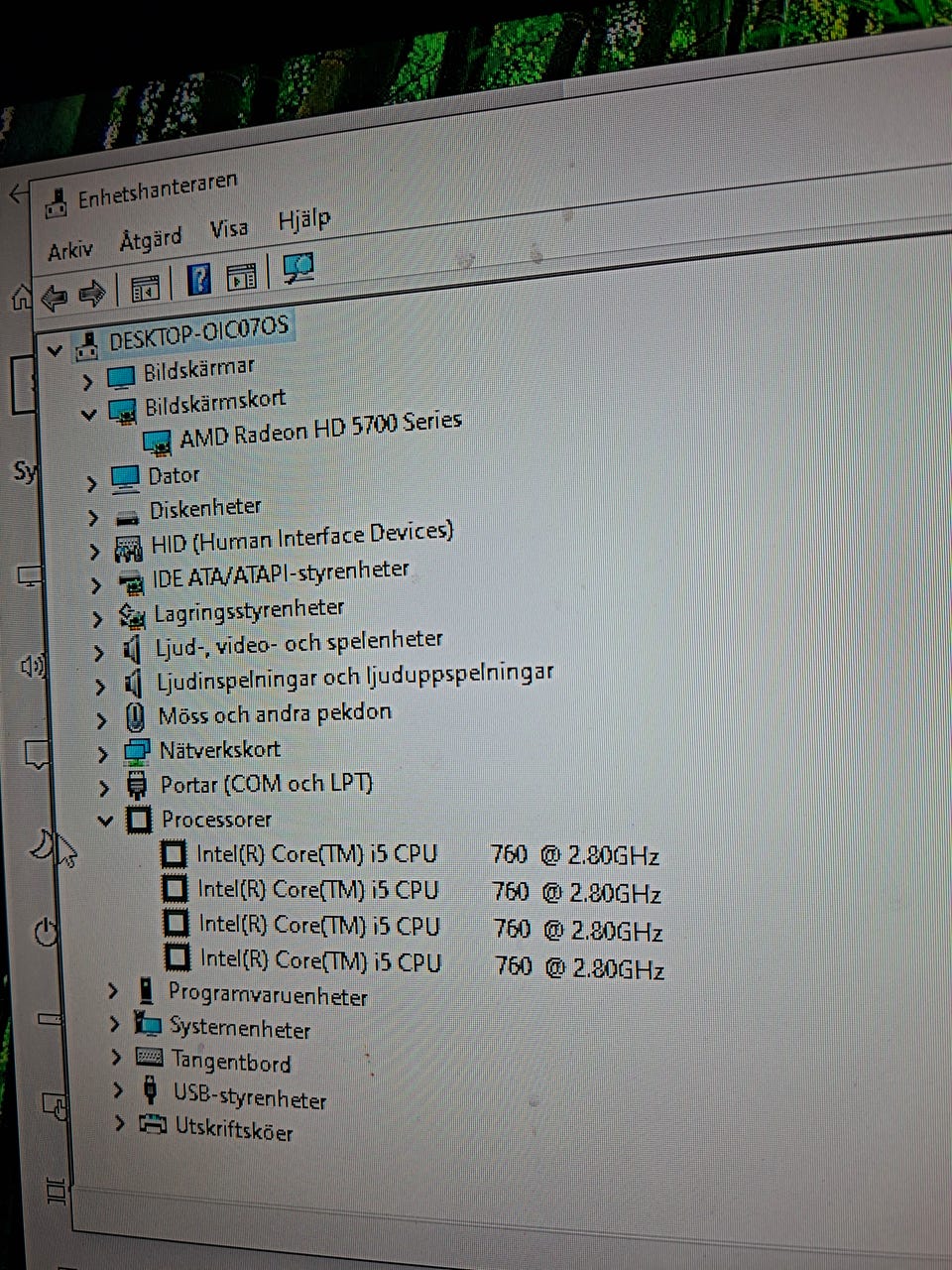This screenshot has height=1270, width=952.
Task: Click the Forward arrow toolbar button
Action: [92, 294]
